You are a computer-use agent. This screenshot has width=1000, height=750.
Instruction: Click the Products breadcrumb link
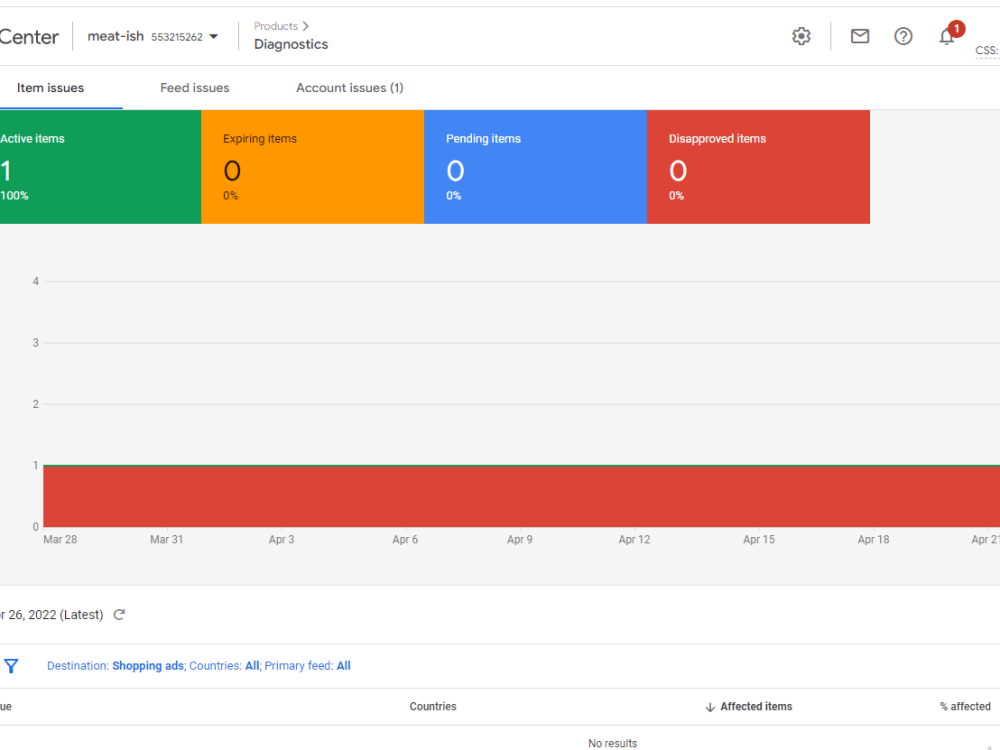[276, 26]
